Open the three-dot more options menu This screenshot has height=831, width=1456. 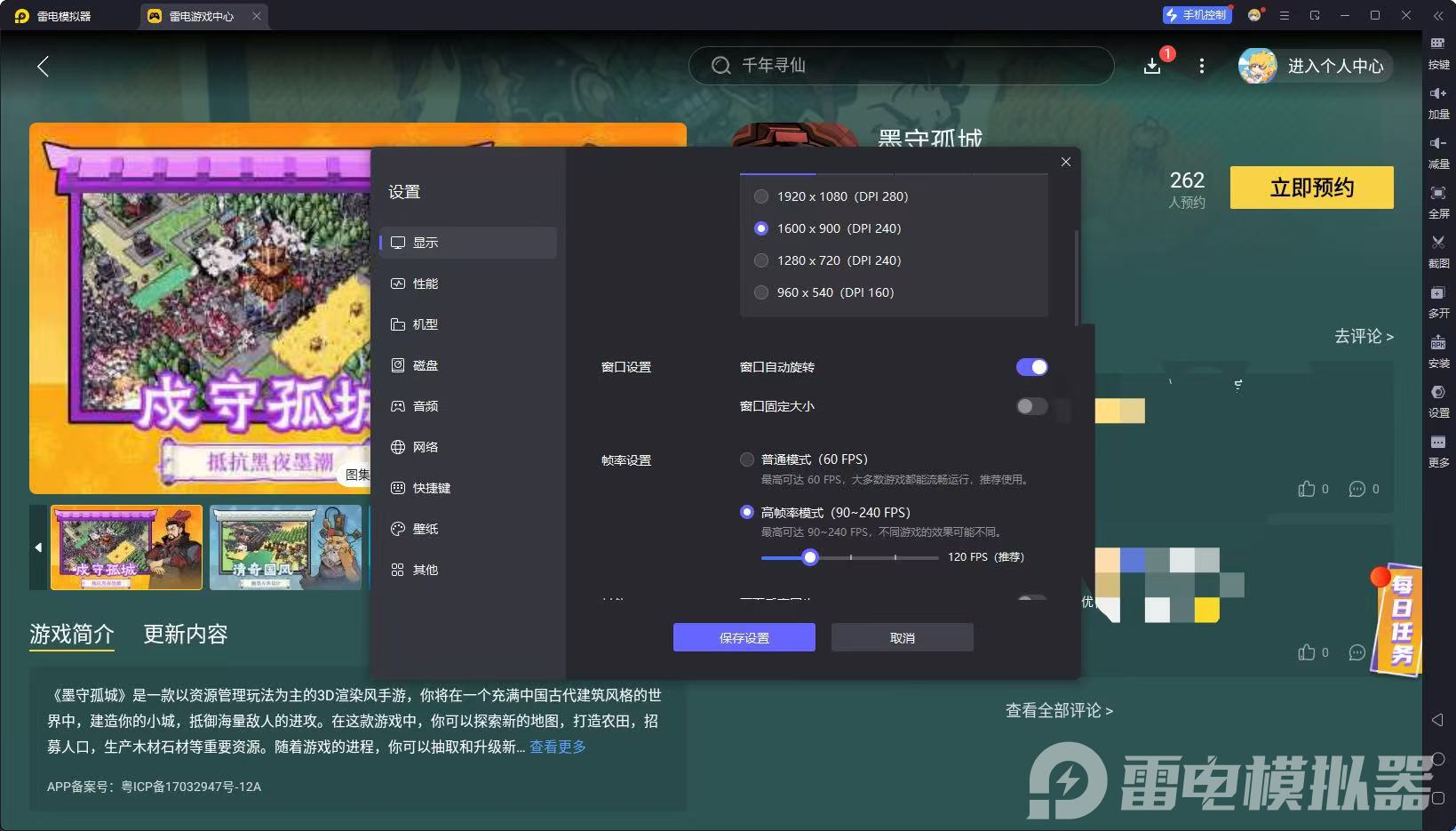pos(1202,66)
